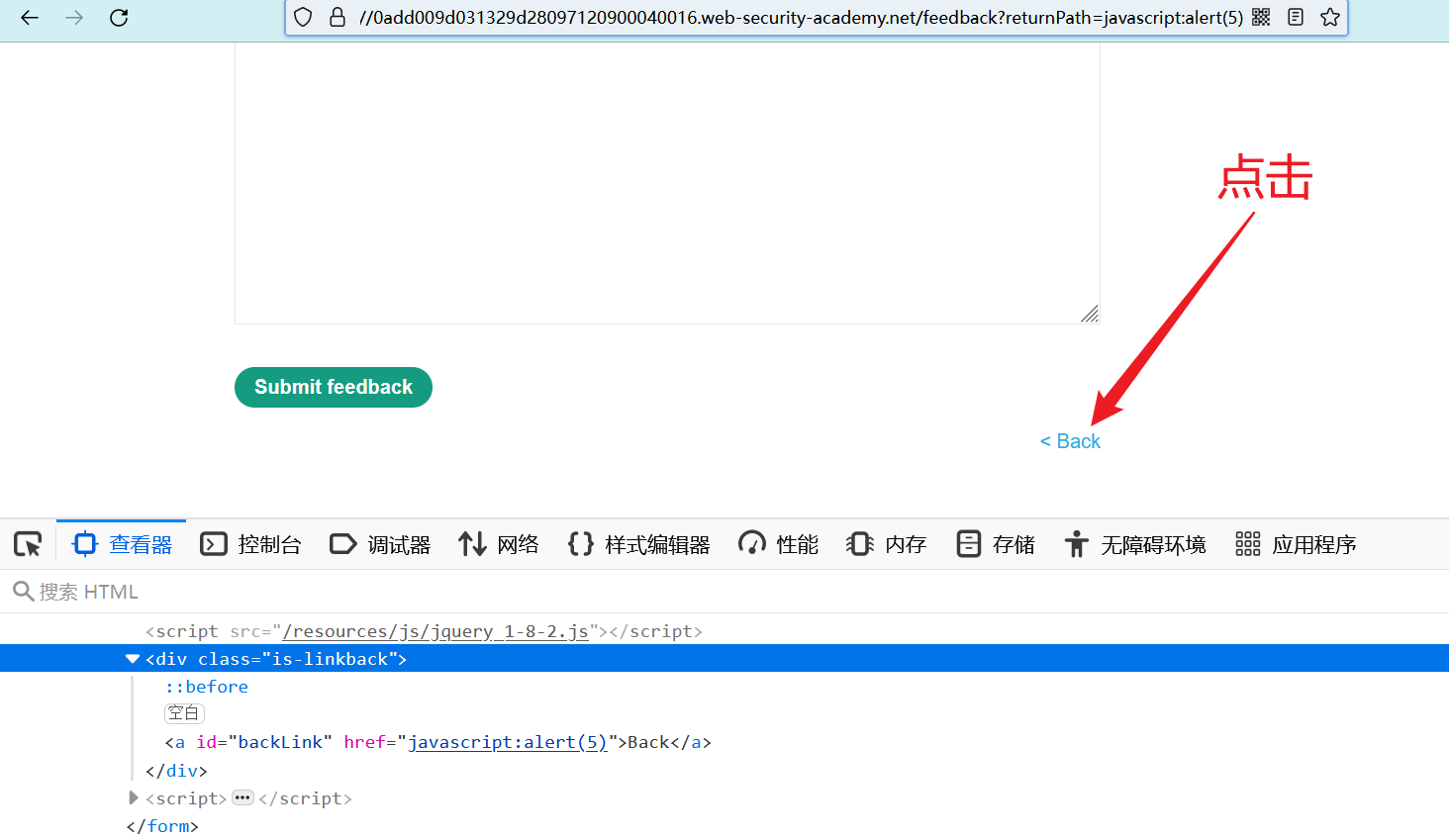Image resolution: width=1449 pixels, height=840 pixels.
Task: Click the browser forward arrow
Action: coord(74,18)
